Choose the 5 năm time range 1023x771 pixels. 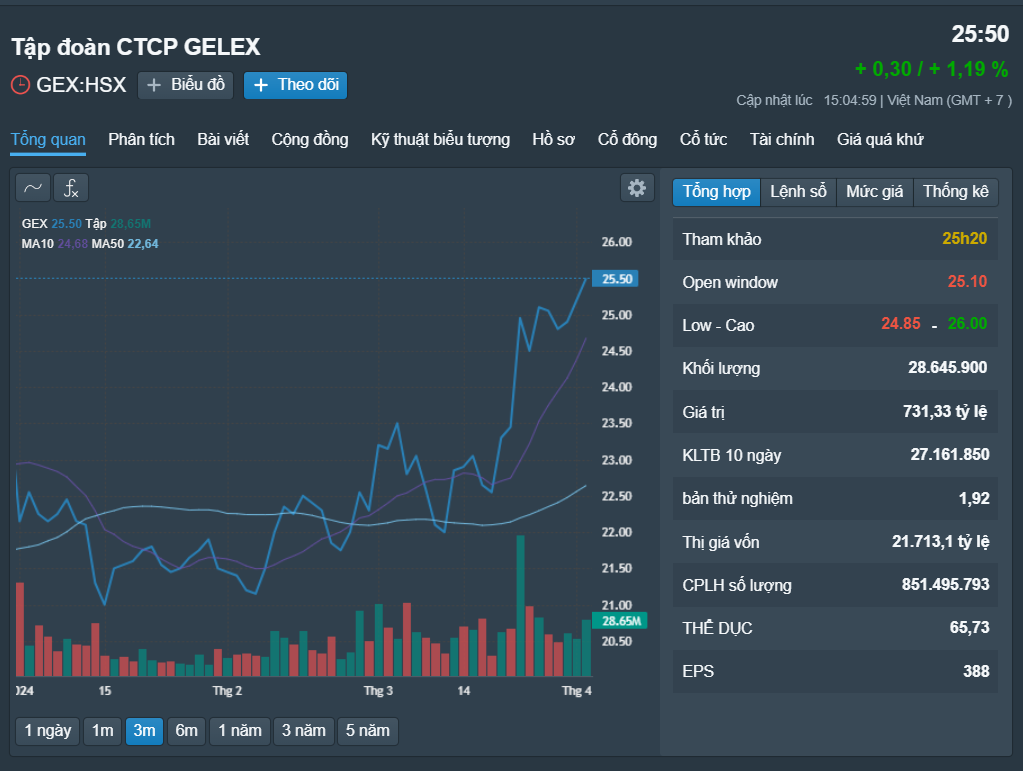tap(367, 731)
